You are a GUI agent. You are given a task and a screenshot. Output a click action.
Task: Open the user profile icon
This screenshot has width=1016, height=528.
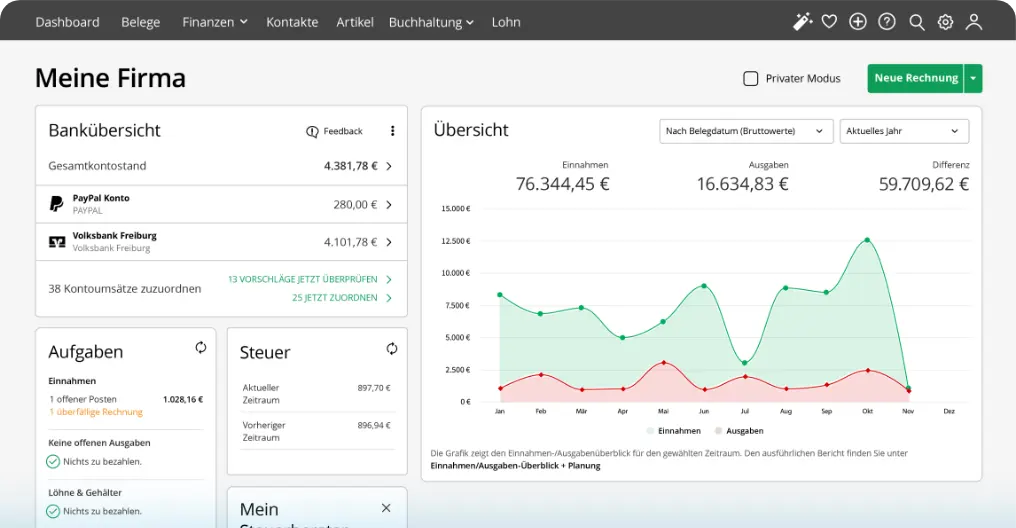974,22
